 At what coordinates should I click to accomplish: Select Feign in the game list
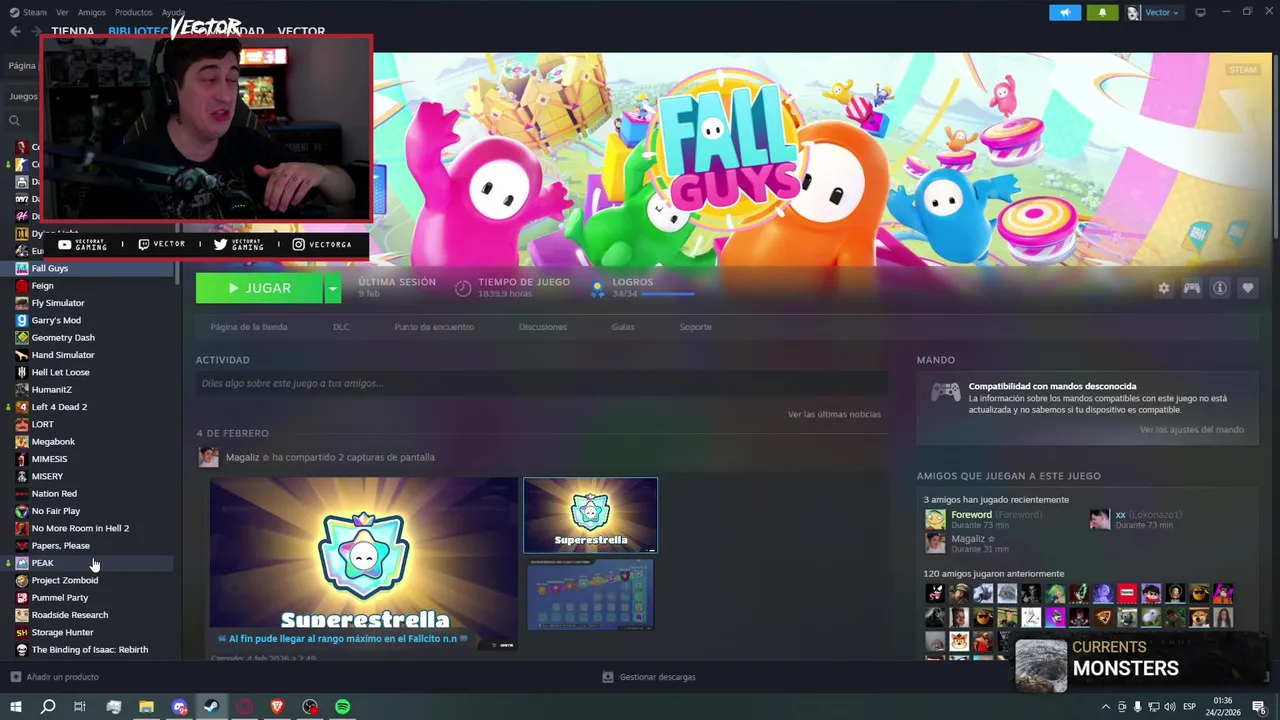click(x=42, y=285)
